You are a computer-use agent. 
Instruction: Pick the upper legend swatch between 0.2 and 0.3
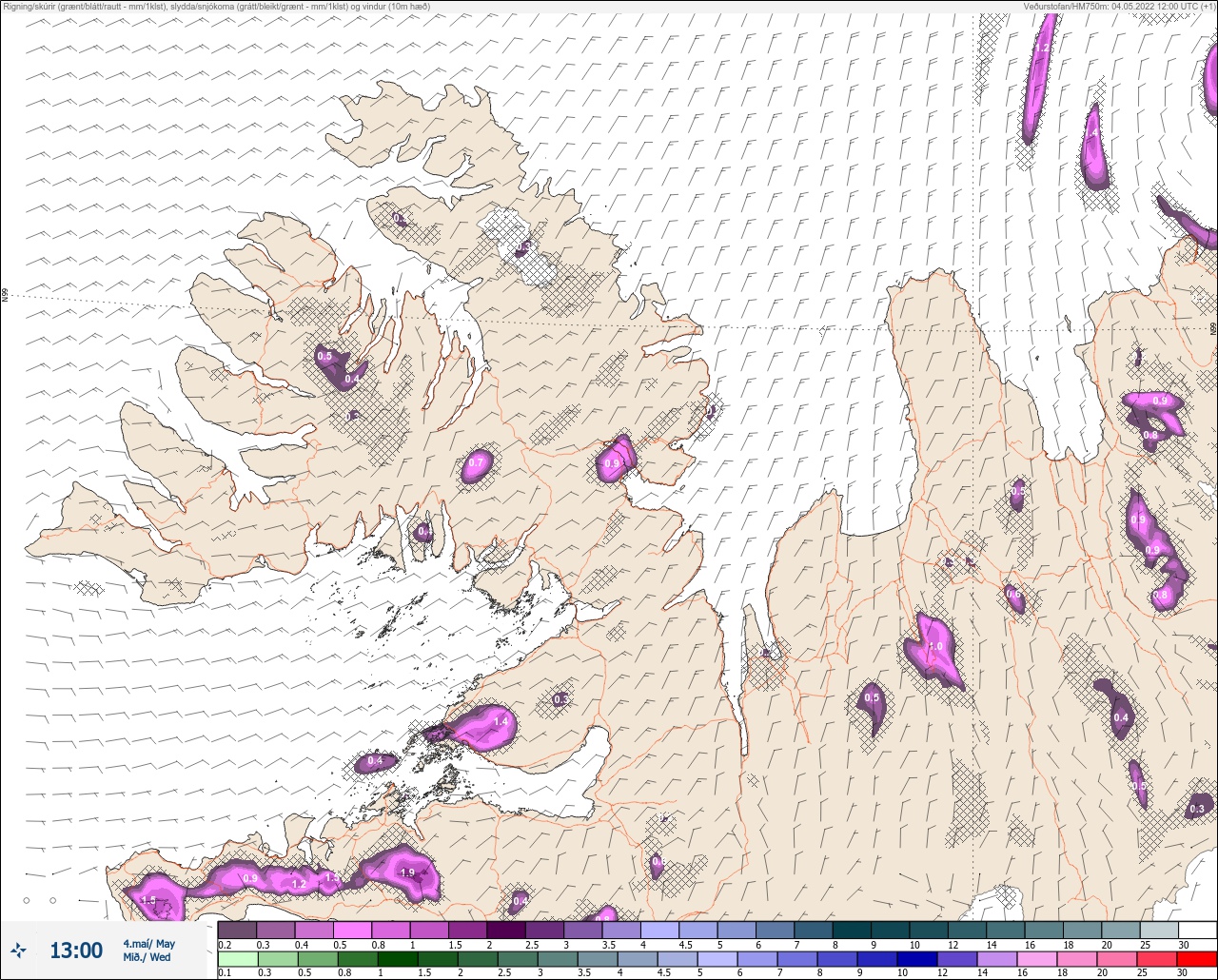[237, 930]
